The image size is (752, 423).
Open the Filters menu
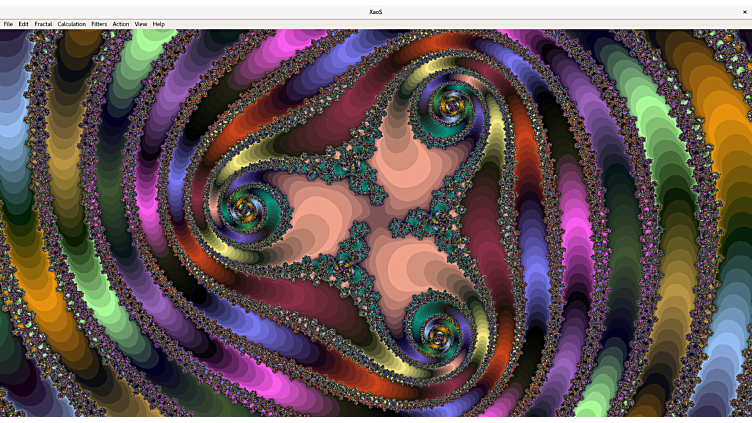[99, 24]
